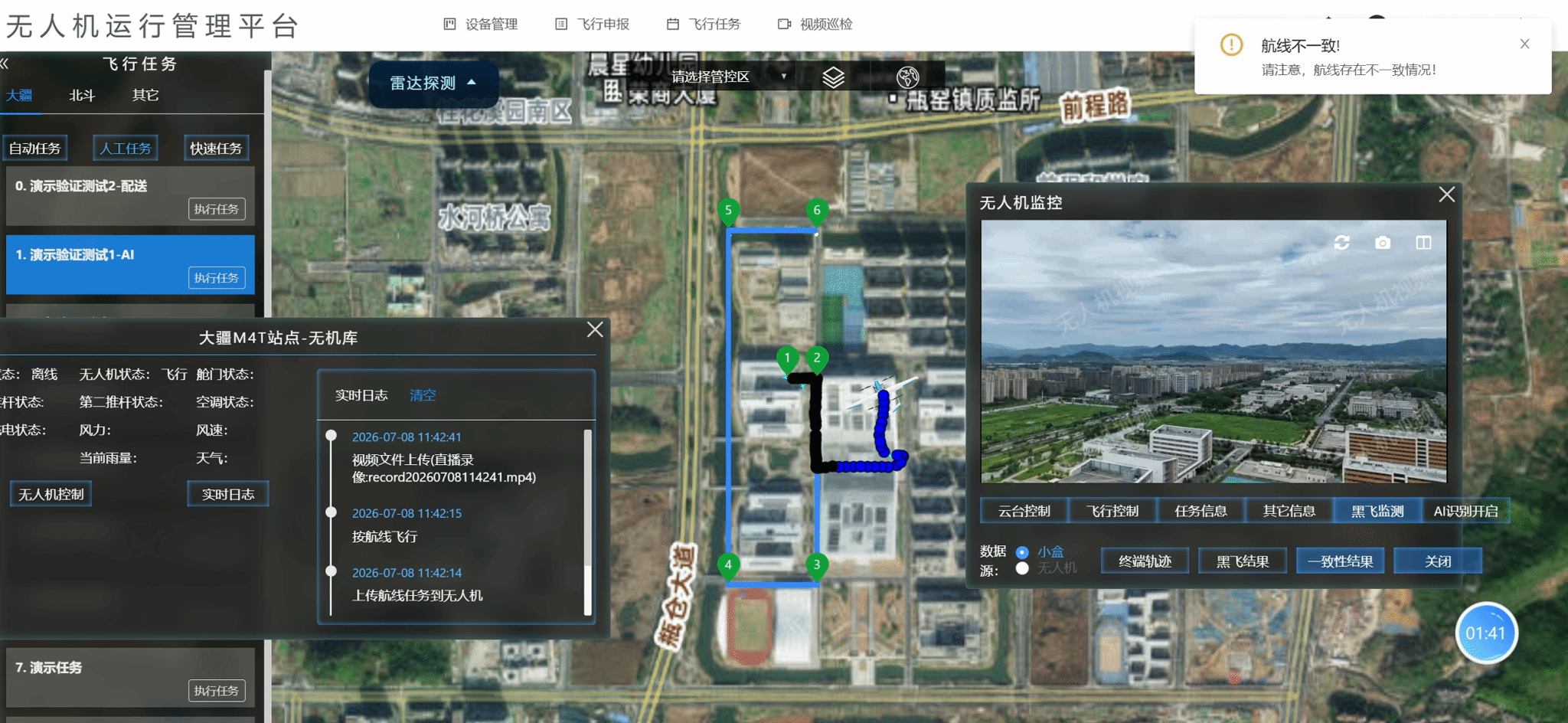Click the 实时日志 button

[228, 494]
